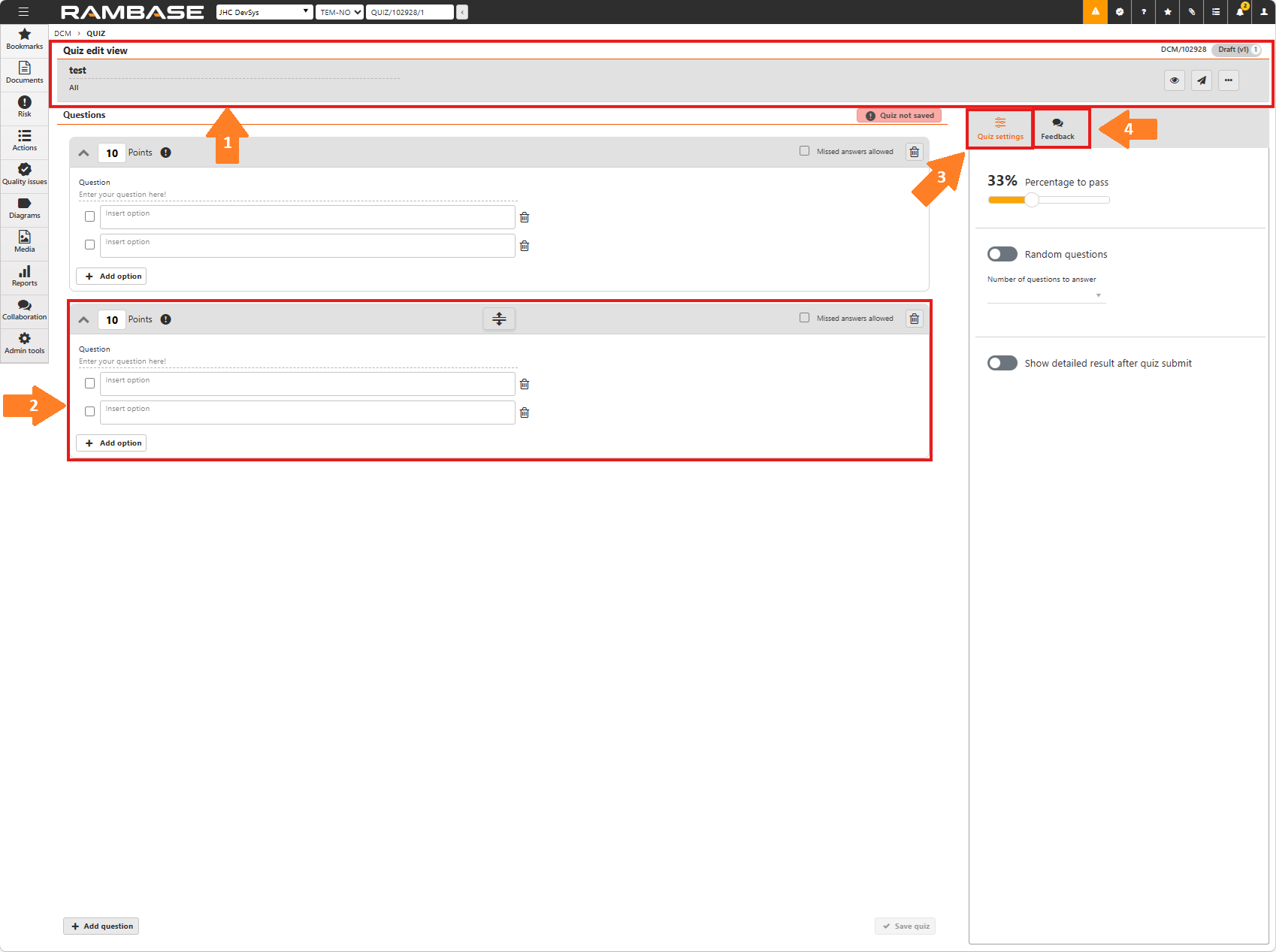This screenshot has width=1276, height=952.
Task: Open Quality issues in the sidebar
Action: click(25, 174)
